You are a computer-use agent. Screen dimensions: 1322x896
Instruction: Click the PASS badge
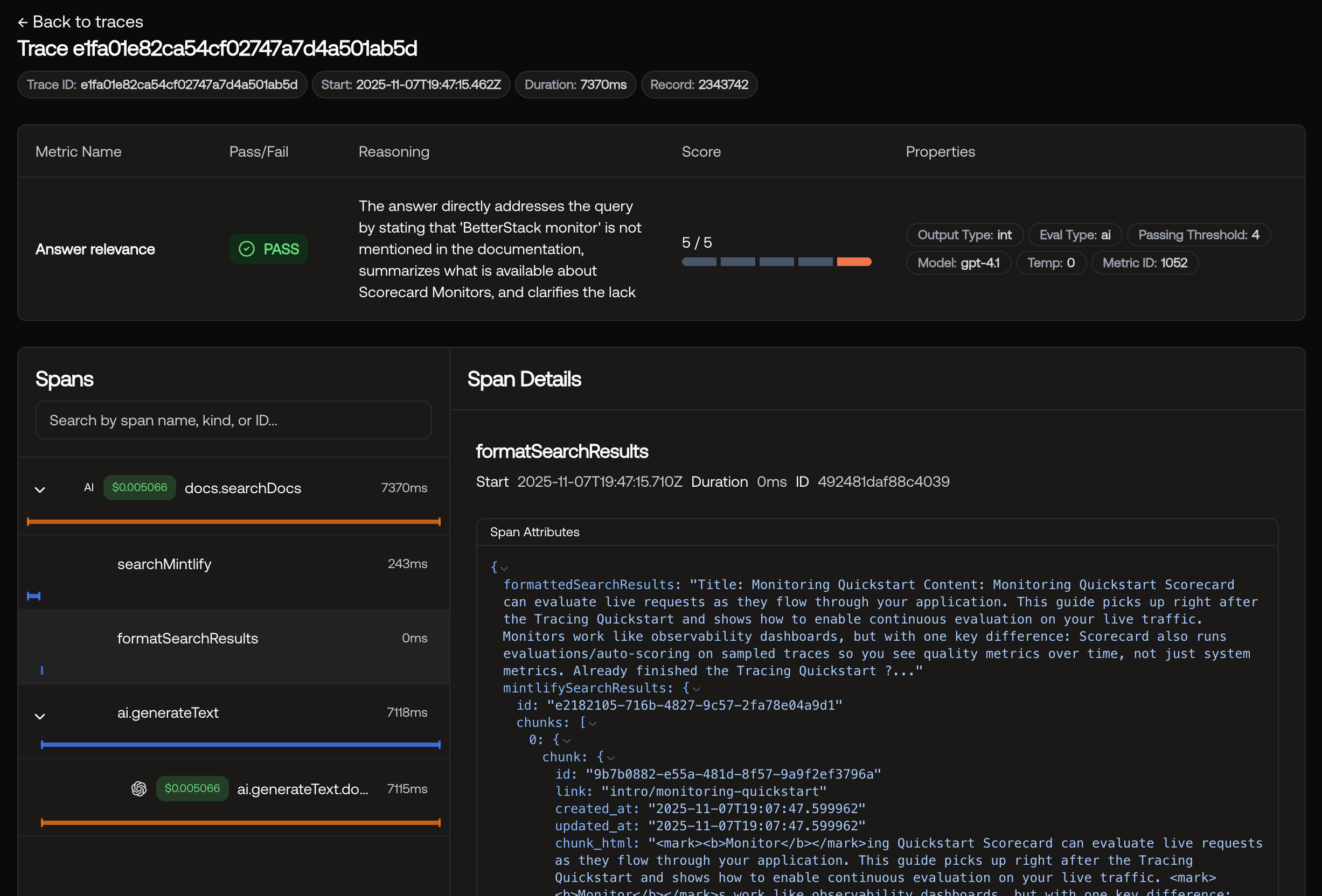click(268, 249)
